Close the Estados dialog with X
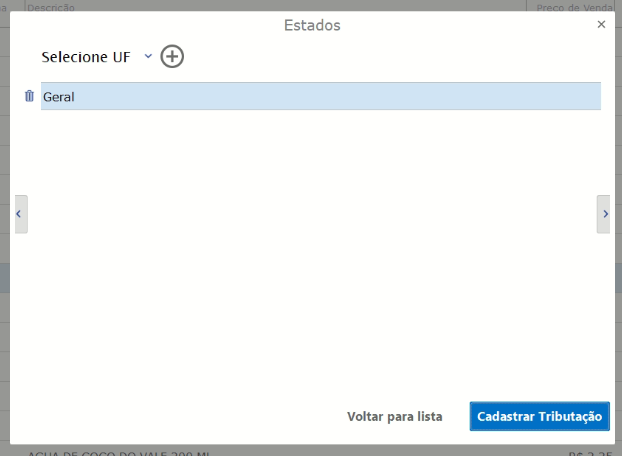622x456 pixels. tap(601, 25)
